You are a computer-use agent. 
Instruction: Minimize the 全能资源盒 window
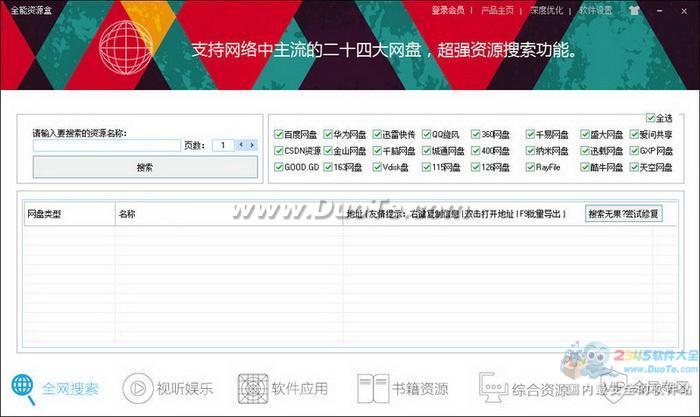(660, 10)
